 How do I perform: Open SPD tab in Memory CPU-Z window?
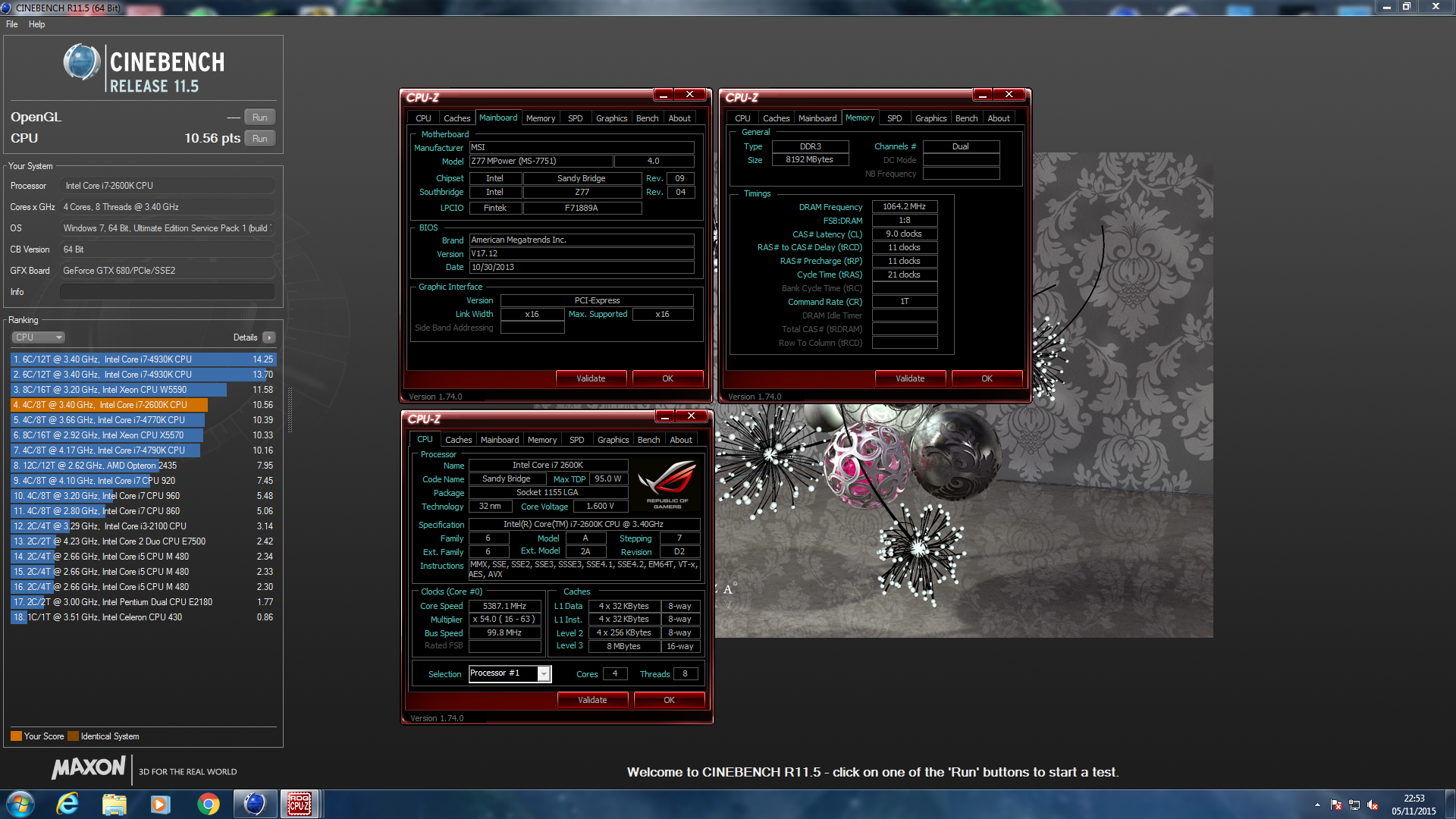[x=895, y=118]
